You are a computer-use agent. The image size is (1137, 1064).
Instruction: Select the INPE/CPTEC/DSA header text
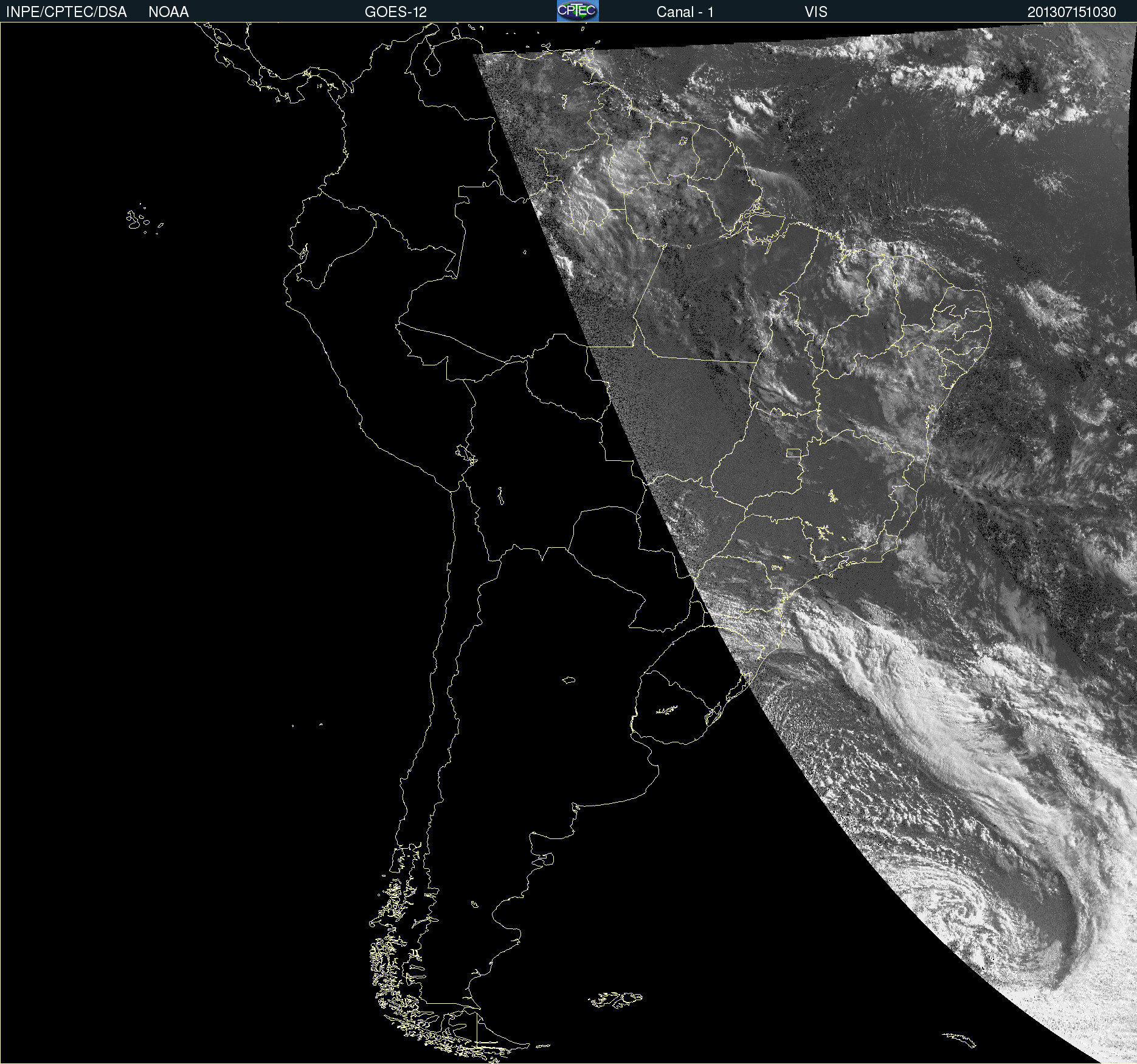point(66,12)
